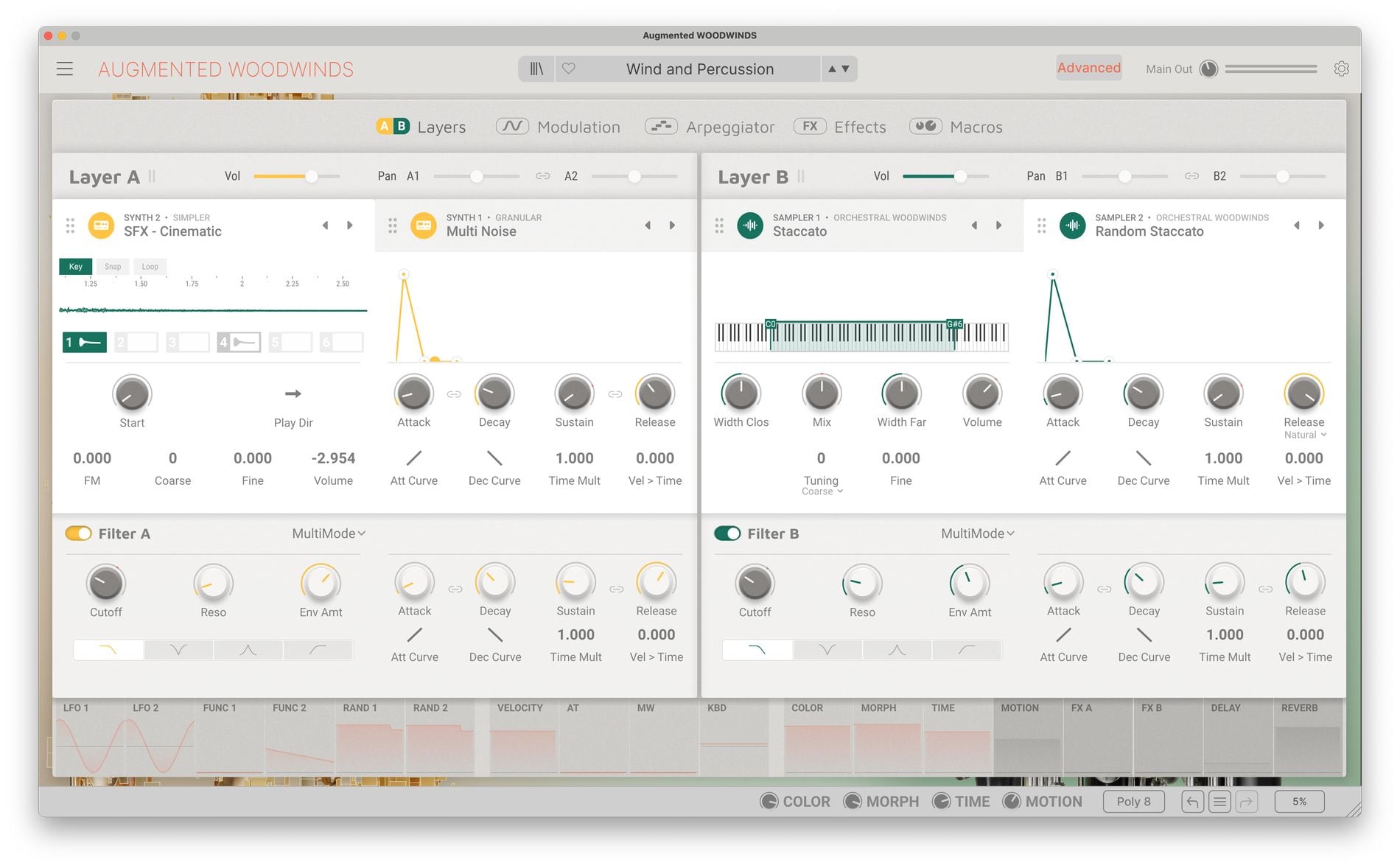
Task: Open the edit history list icon
Action: click(x=1219, y=802)
